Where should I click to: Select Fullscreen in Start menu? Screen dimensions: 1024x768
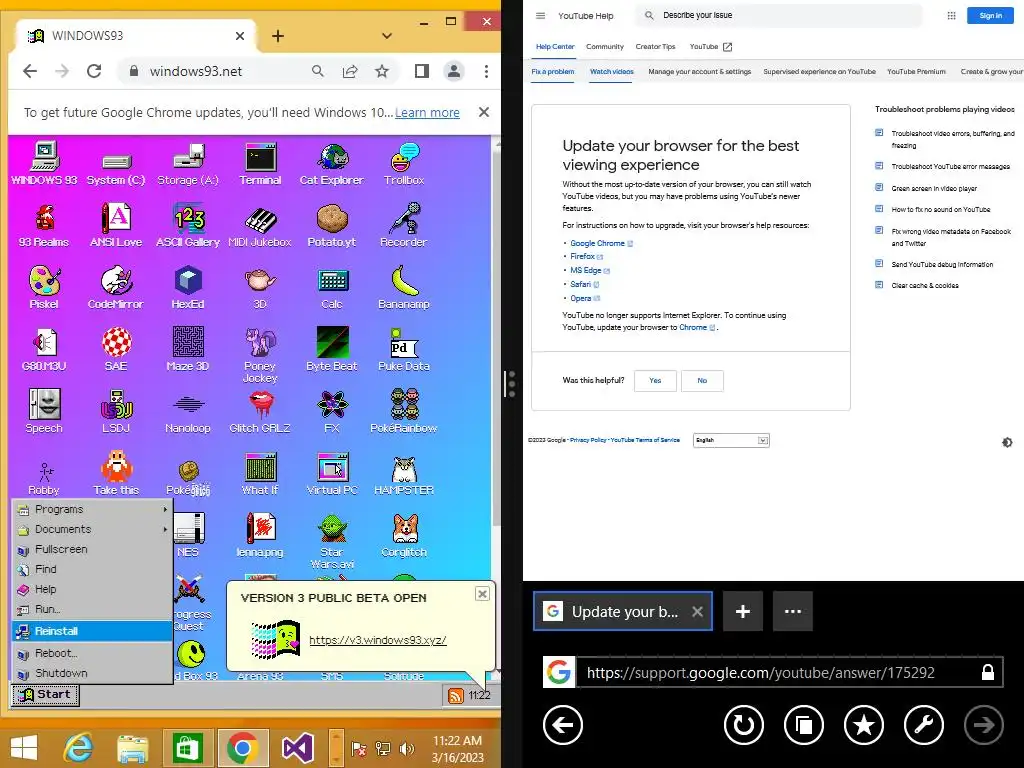[93, 550]
